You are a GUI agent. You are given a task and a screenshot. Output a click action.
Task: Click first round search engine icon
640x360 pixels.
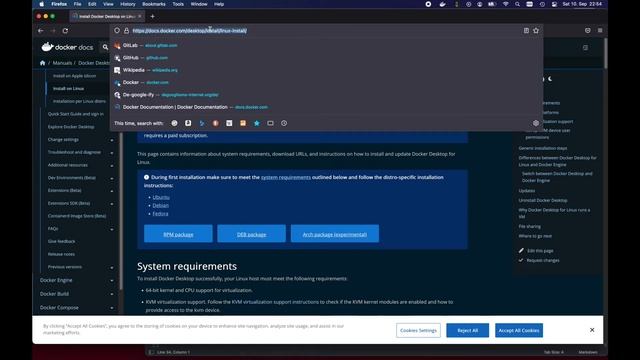click(174, 123)
